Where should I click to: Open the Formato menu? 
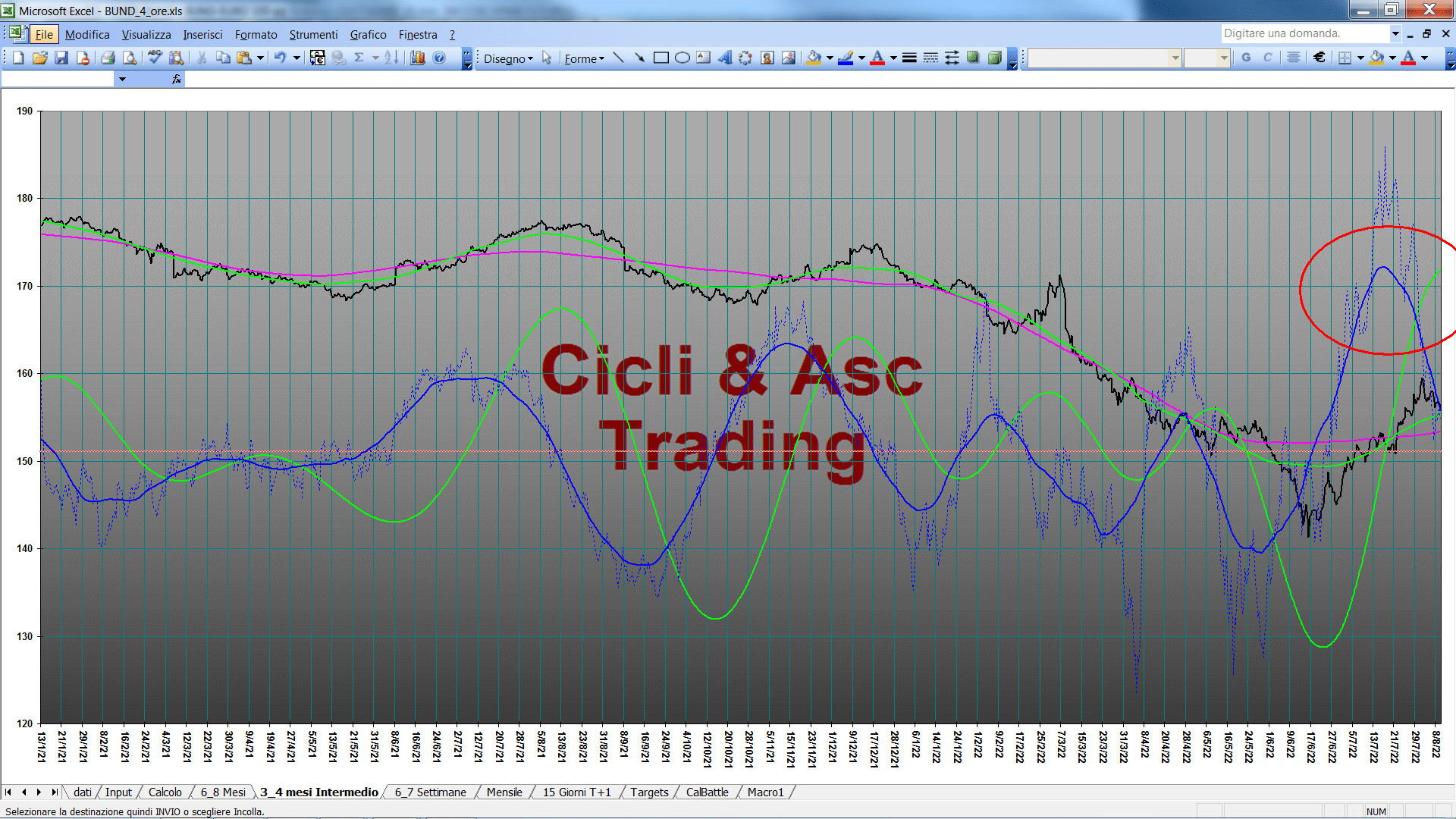256,35
